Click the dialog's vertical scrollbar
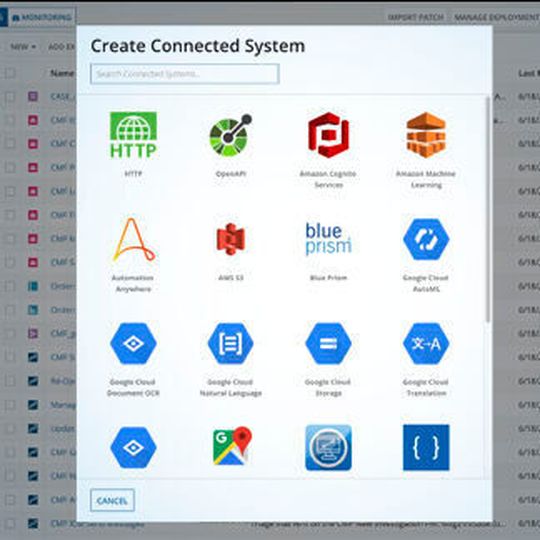This screenshot has width=540, height=540. tap(488, 209)
